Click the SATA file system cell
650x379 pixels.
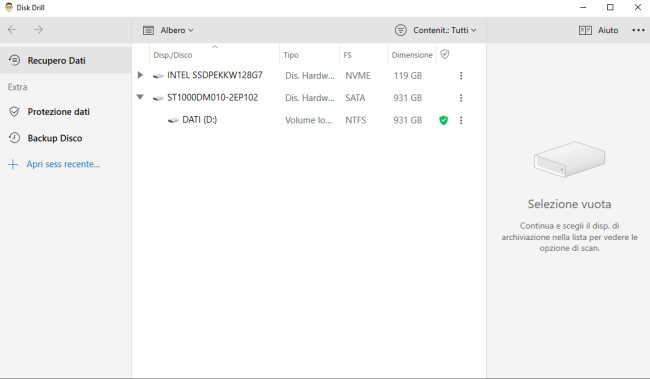(x=355, y=98)
